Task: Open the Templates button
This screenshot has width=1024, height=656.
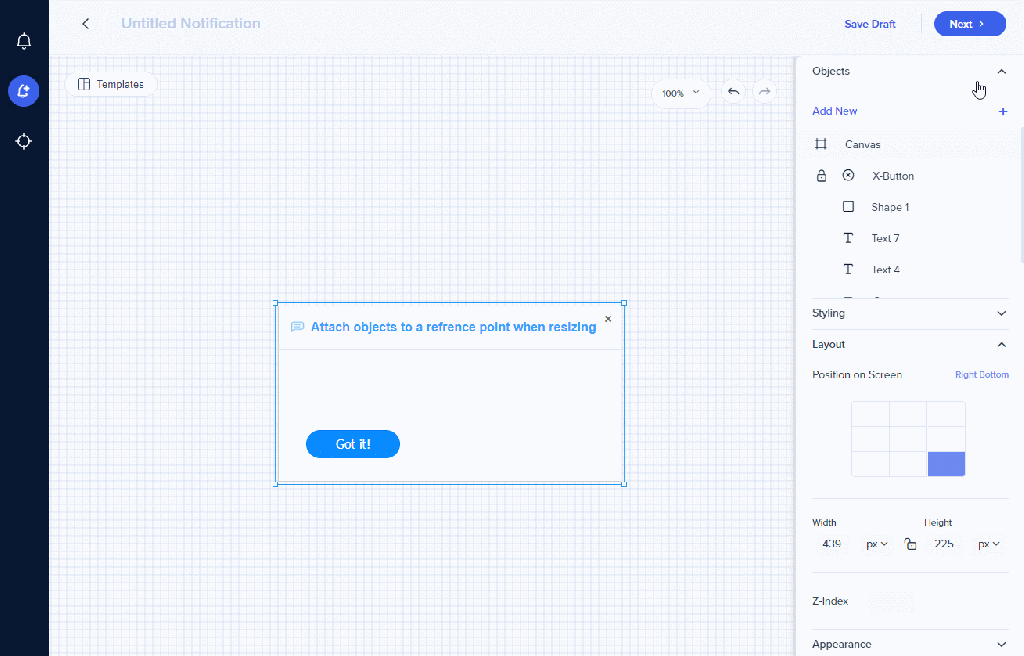Action: click(111, 84)
